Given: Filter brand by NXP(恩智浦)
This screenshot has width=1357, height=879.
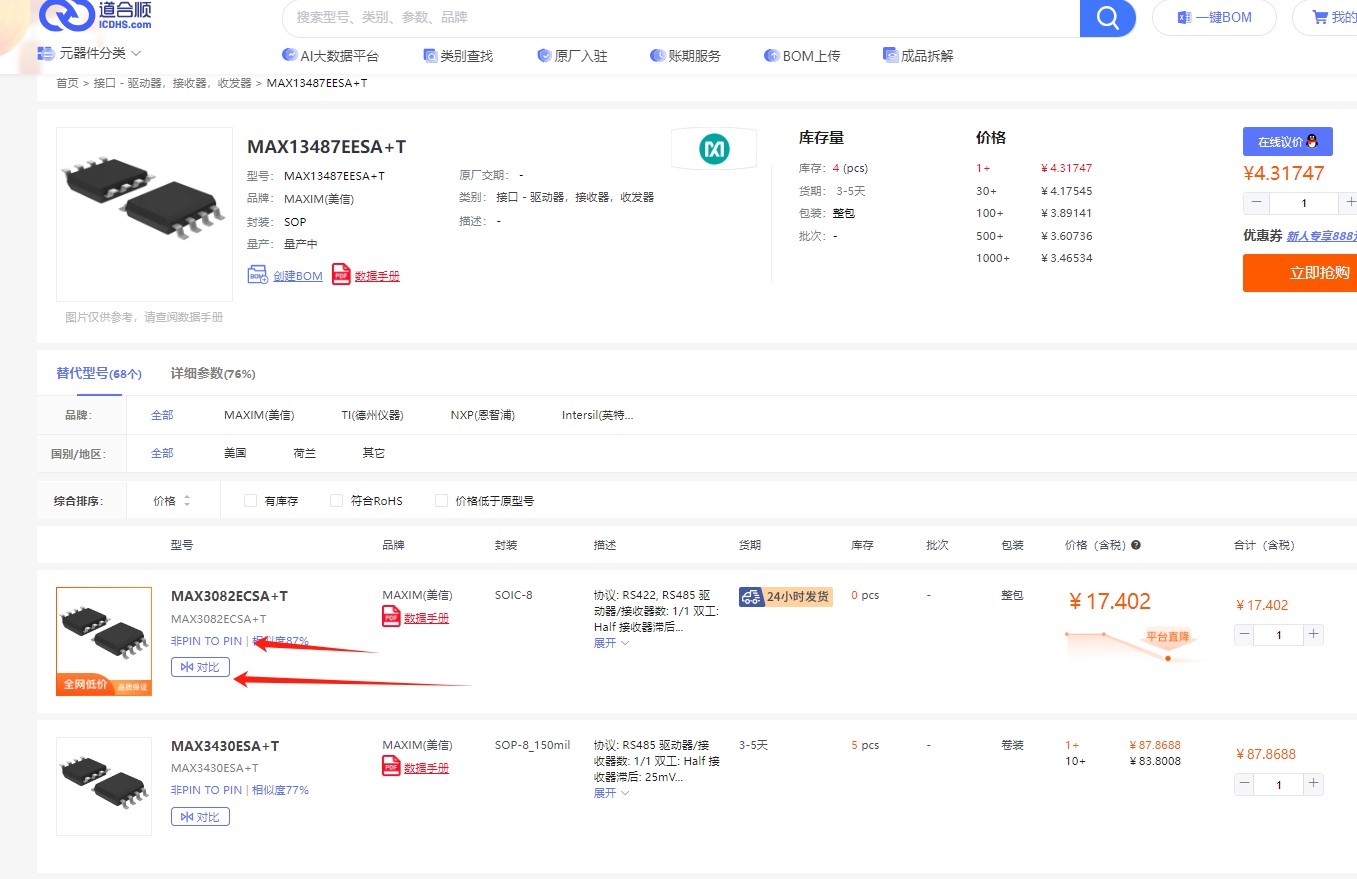Looking at the screenshot, I should pos(483,415).
